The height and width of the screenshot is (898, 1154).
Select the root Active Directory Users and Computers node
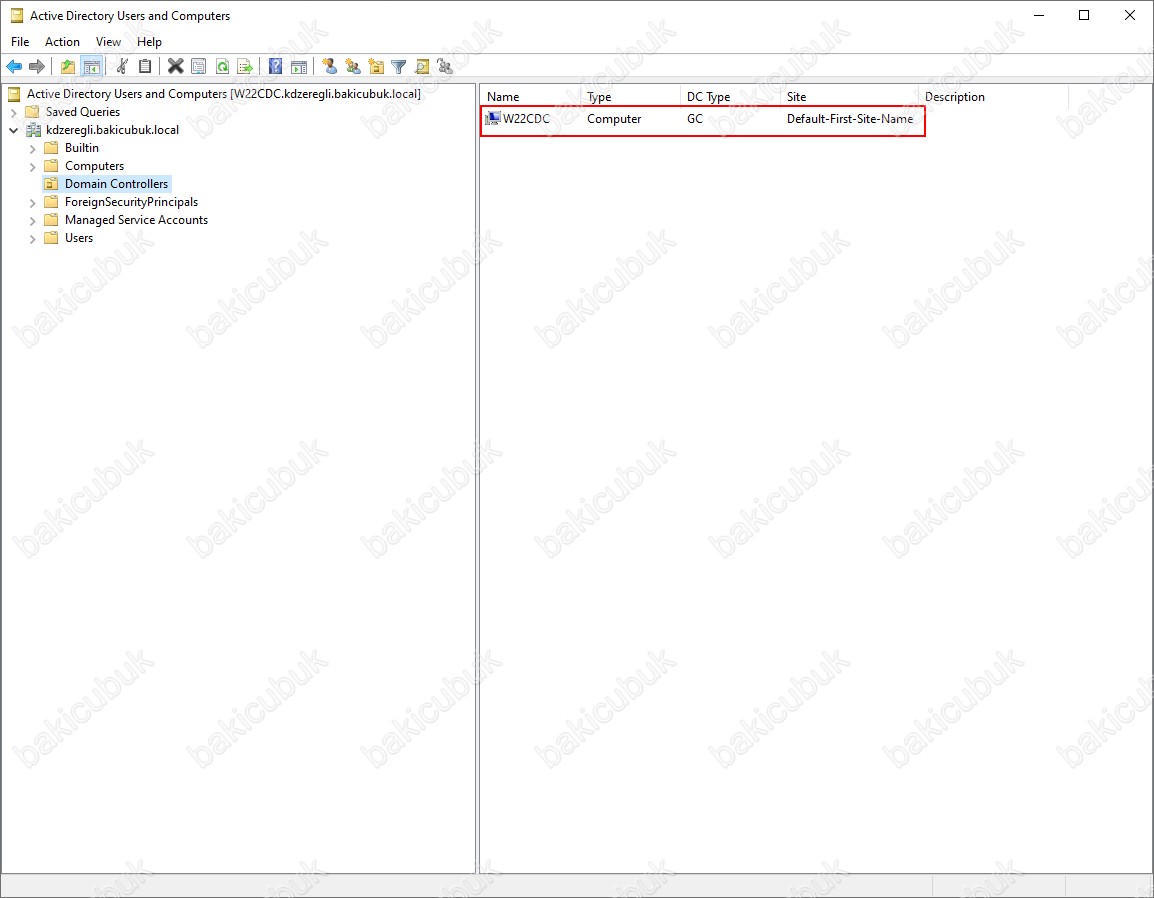(x=224, y=94)
